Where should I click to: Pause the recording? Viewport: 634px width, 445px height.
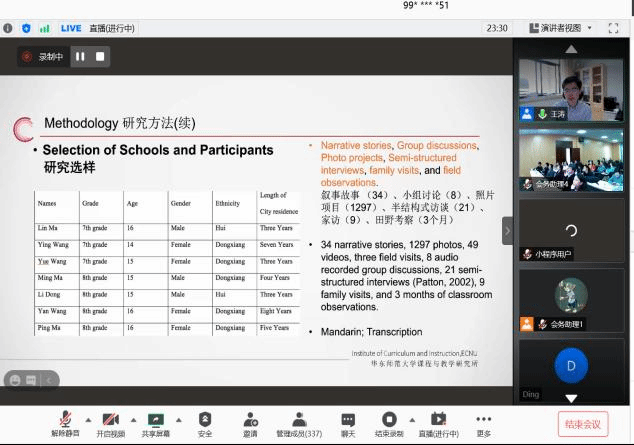tap(80, 57)
